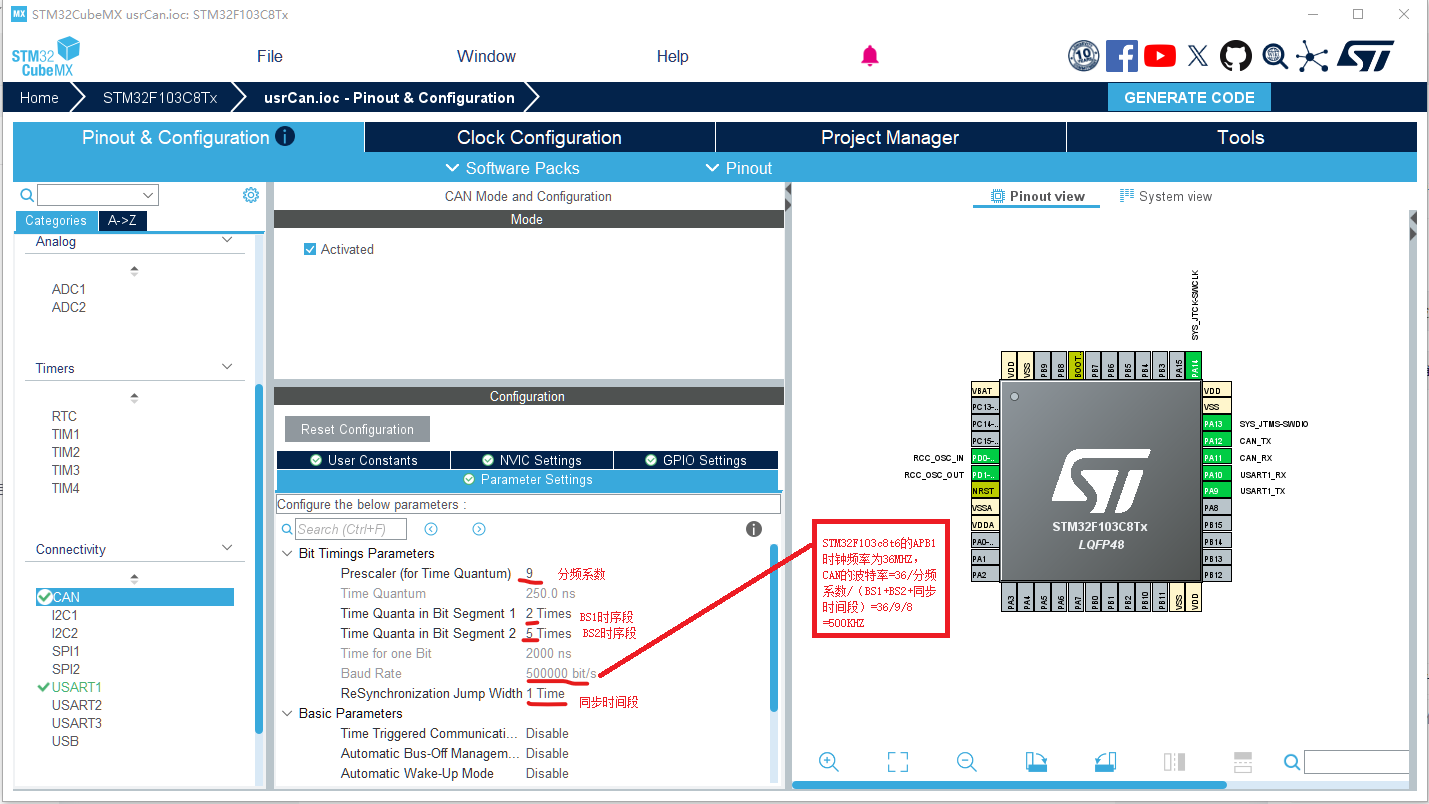Open the Help menu
Image resolution: width=1429 pixels, height=804 pixels.
[x=673, y=56]
